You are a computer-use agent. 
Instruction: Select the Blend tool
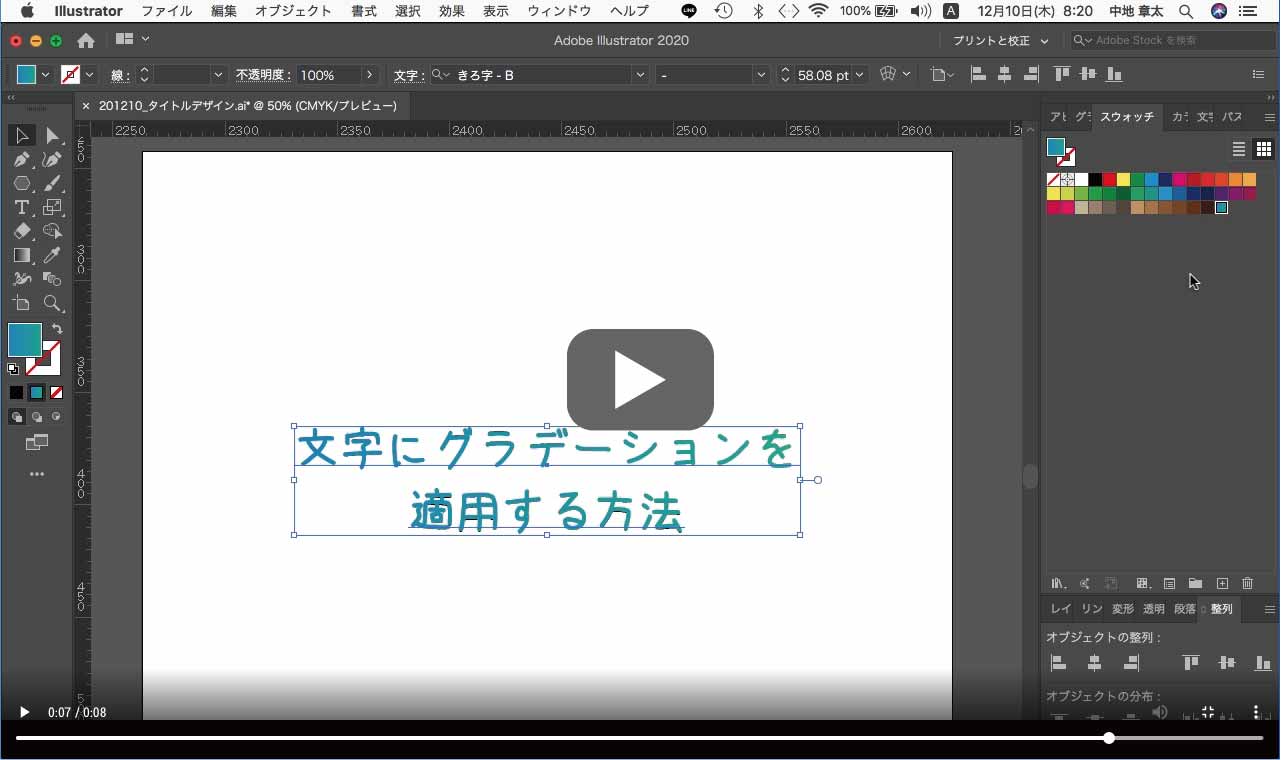tap(52, 279)
